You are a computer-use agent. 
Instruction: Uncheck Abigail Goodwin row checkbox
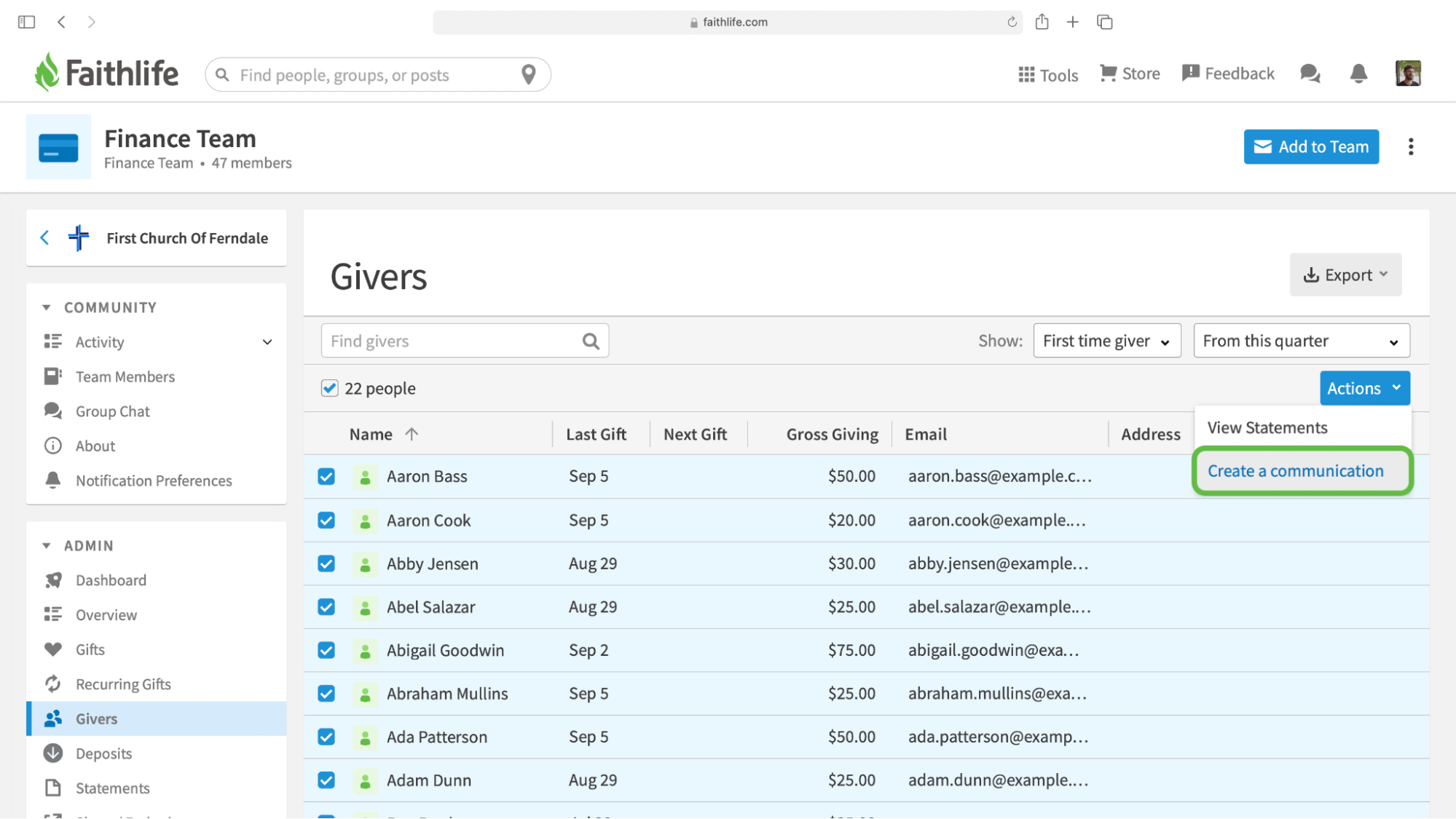pos(326,651)
